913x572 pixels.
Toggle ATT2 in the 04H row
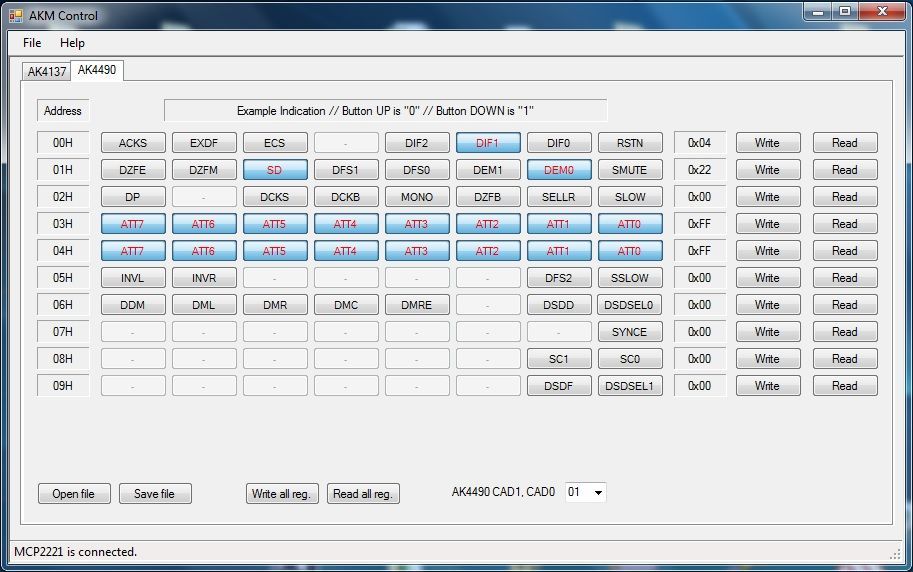click(x=488, y=250)
